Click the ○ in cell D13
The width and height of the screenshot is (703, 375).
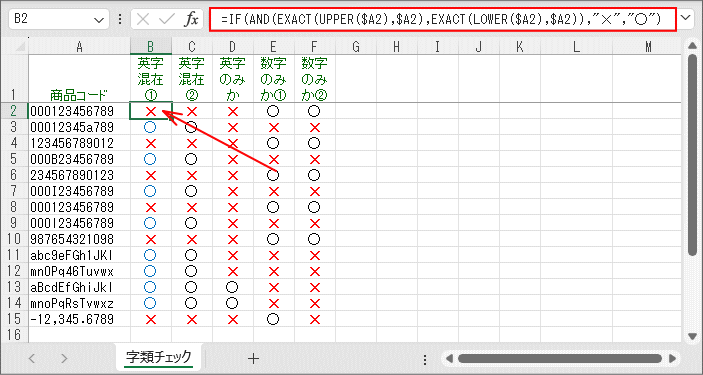(x=232, y=287)
